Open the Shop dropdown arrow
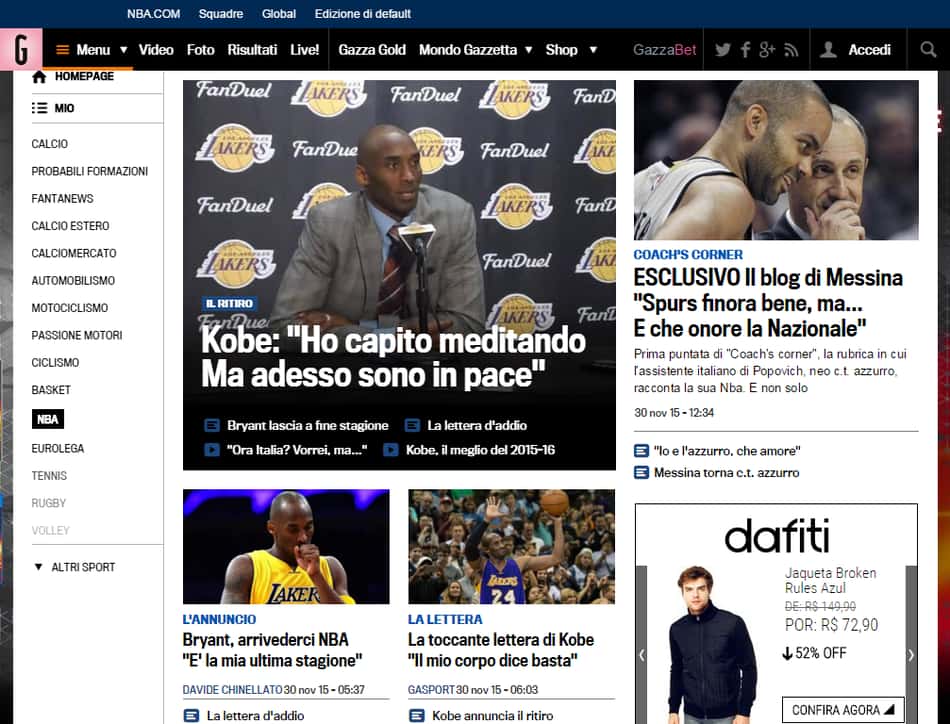Image resolution: width=950 pixels, height=724 pixels. tap(593, 50)
